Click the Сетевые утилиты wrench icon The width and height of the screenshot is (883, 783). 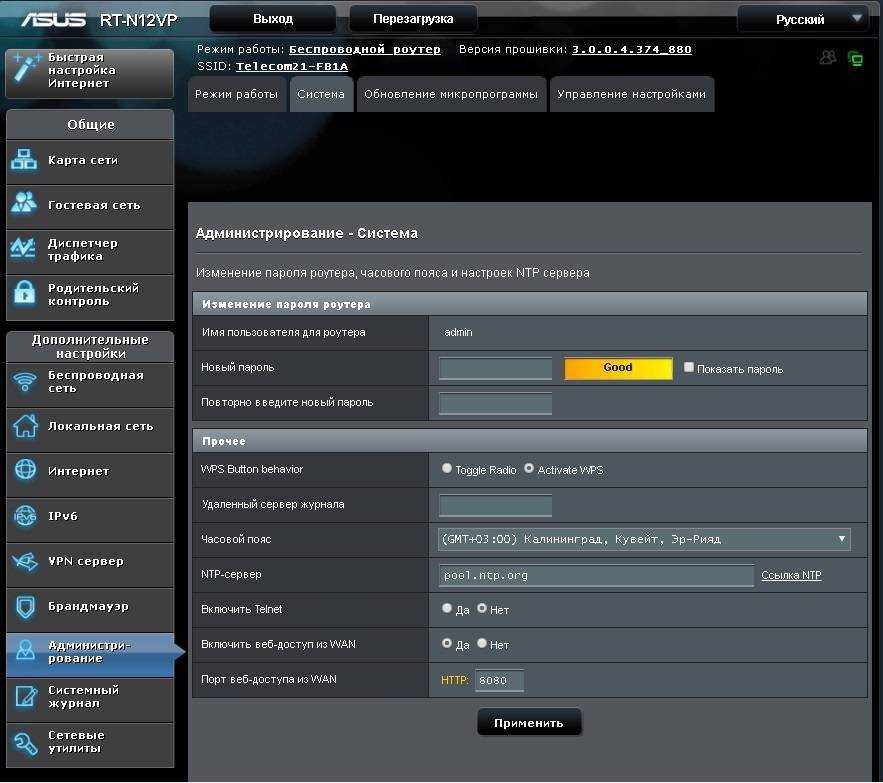[25, 742]
